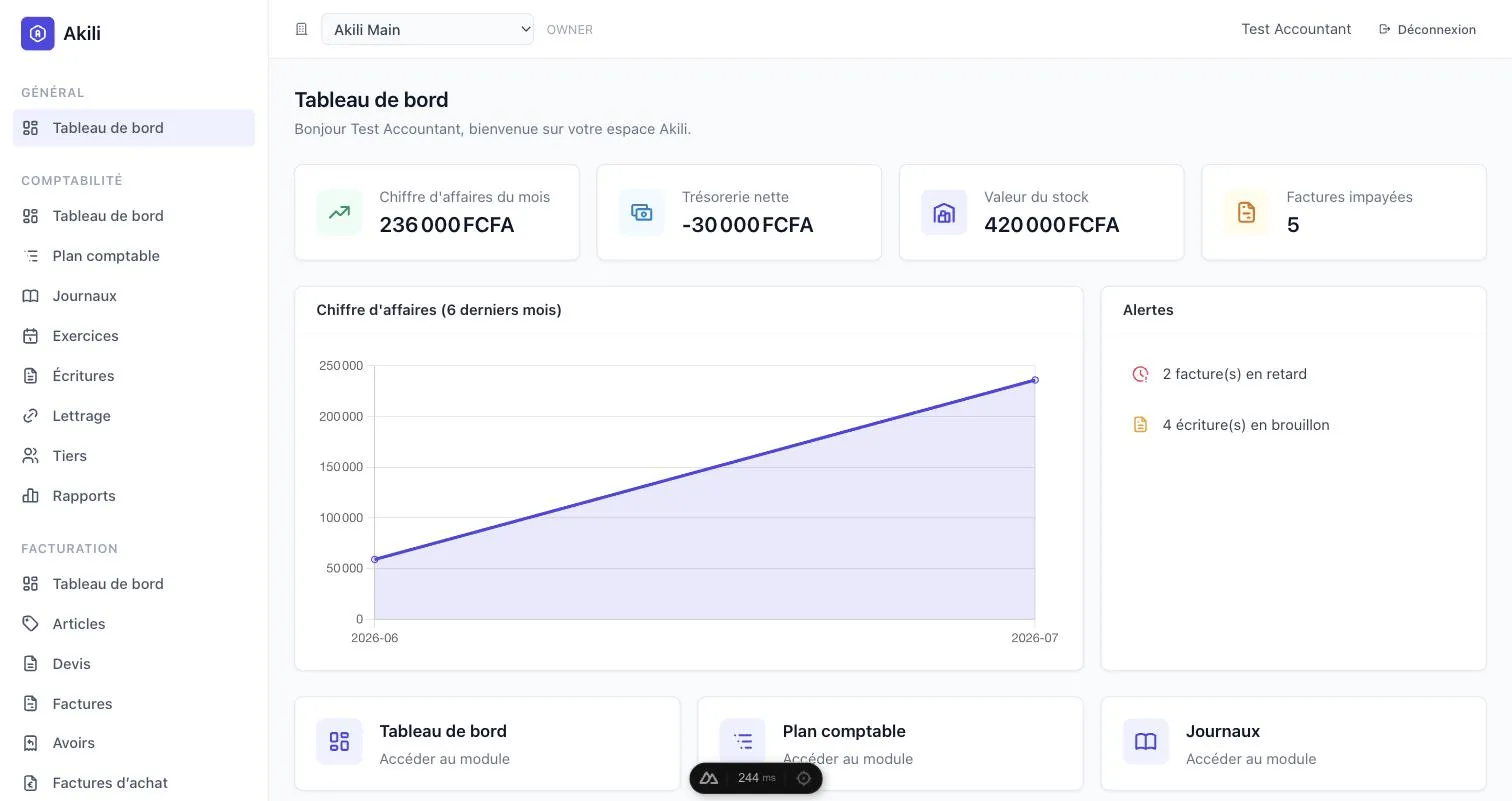Open the Akili Main company dropdown
The image size is (1512, 801).
tap(427, 29)
